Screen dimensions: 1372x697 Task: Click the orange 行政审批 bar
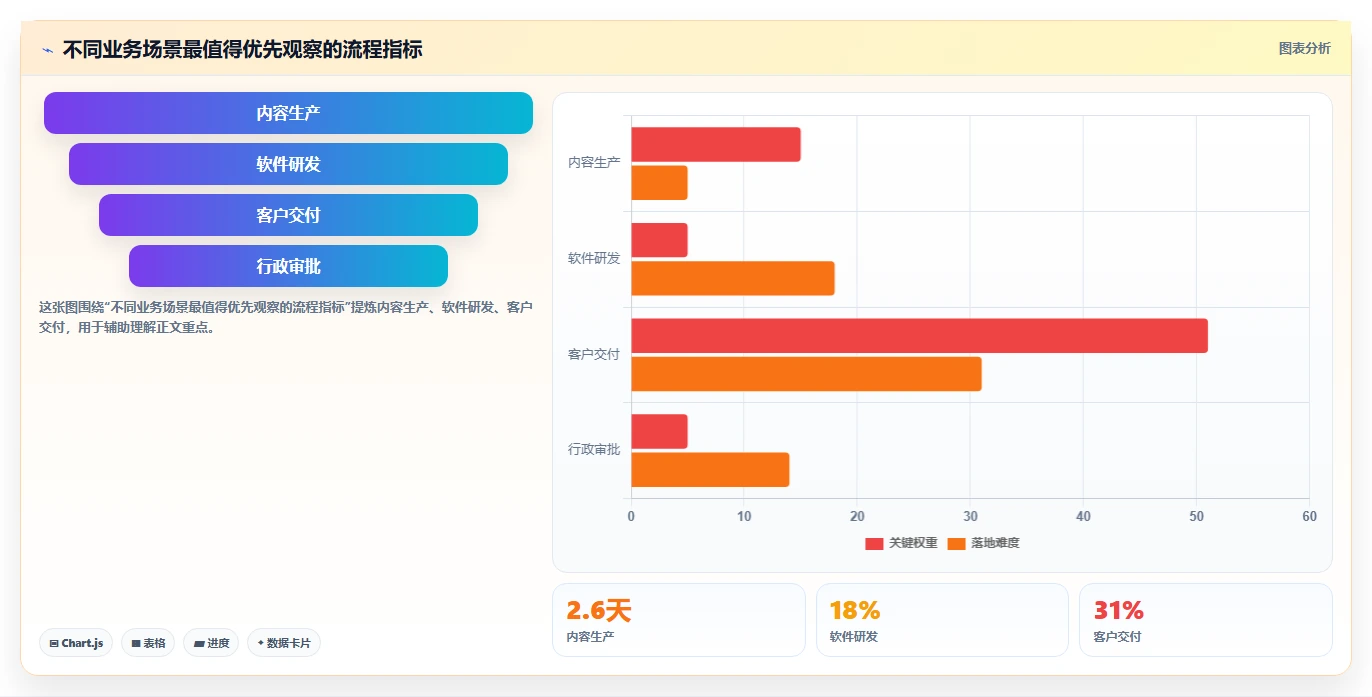click(710, 470)
